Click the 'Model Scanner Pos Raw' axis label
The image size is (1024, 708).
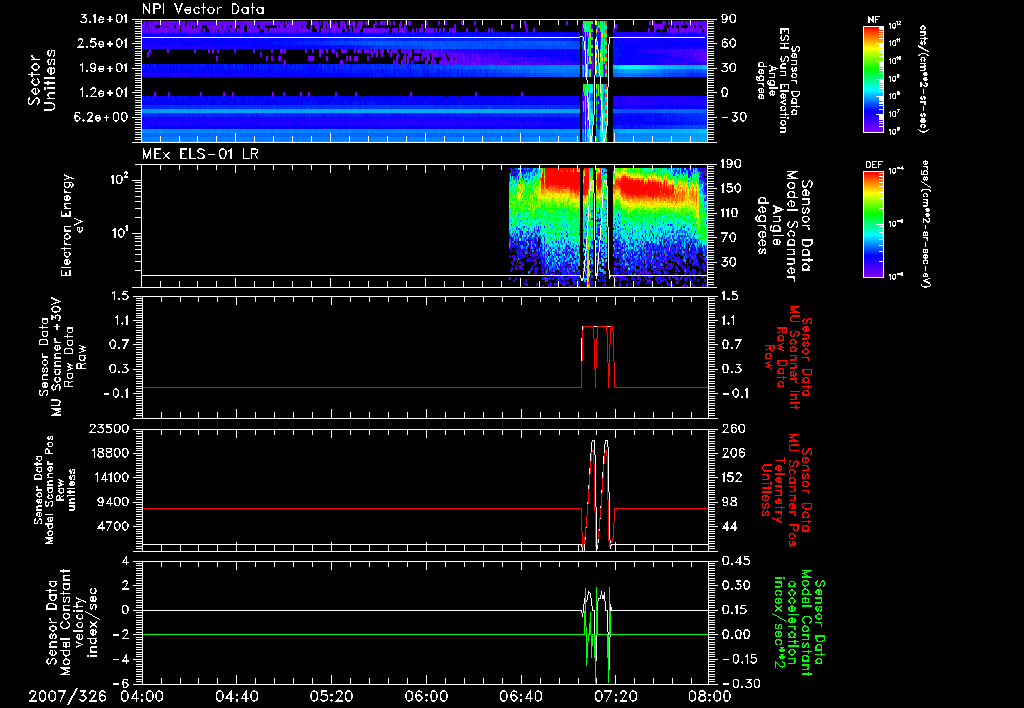pos(54,490)
